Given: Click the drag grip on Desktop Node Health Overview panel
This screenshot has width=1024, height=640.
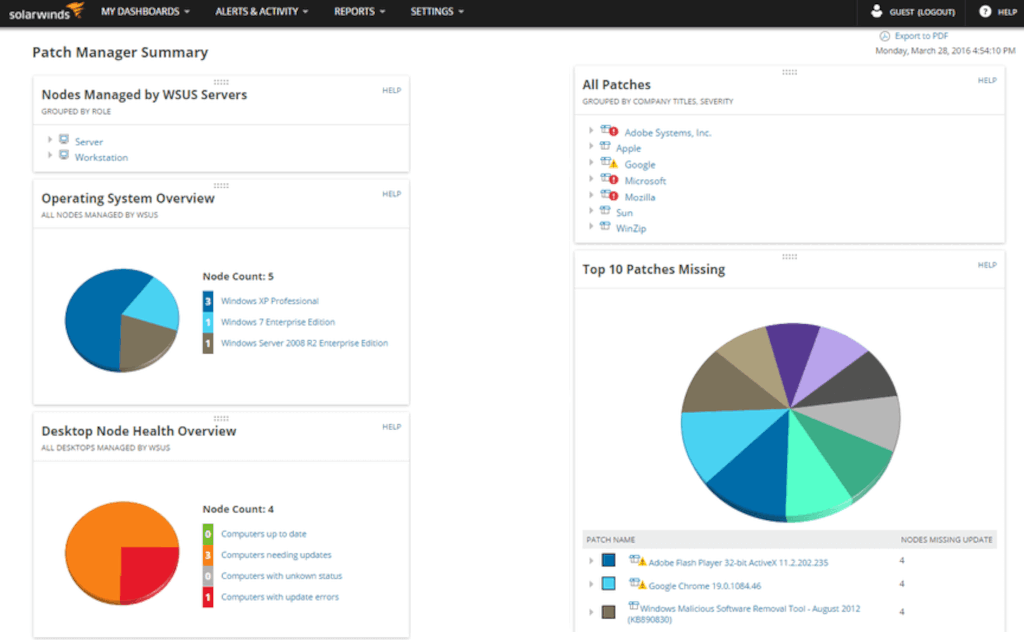Looking at the screenshot, I should [x=221, y=419].
